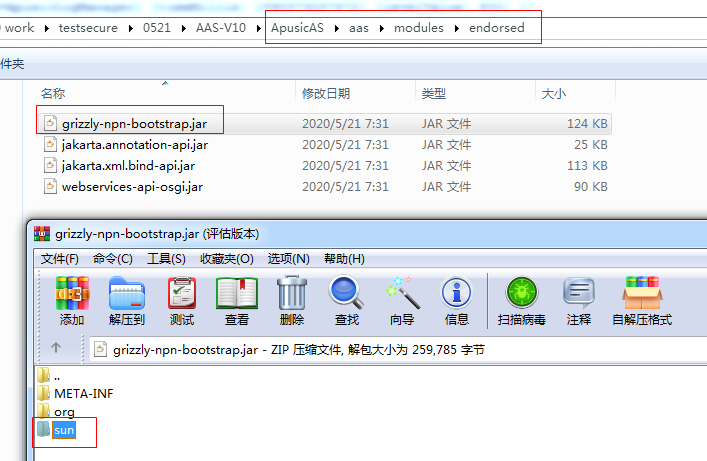Open the Help (帮助) menu

coord(344,259)
